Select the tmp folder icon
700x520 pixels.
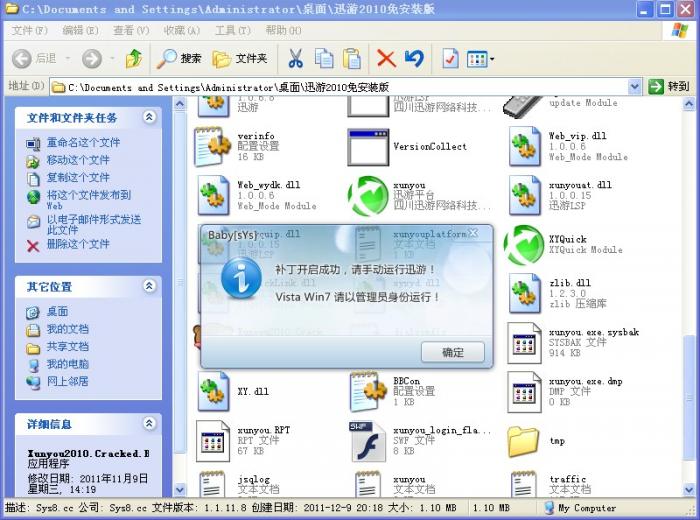coord(524,441)
